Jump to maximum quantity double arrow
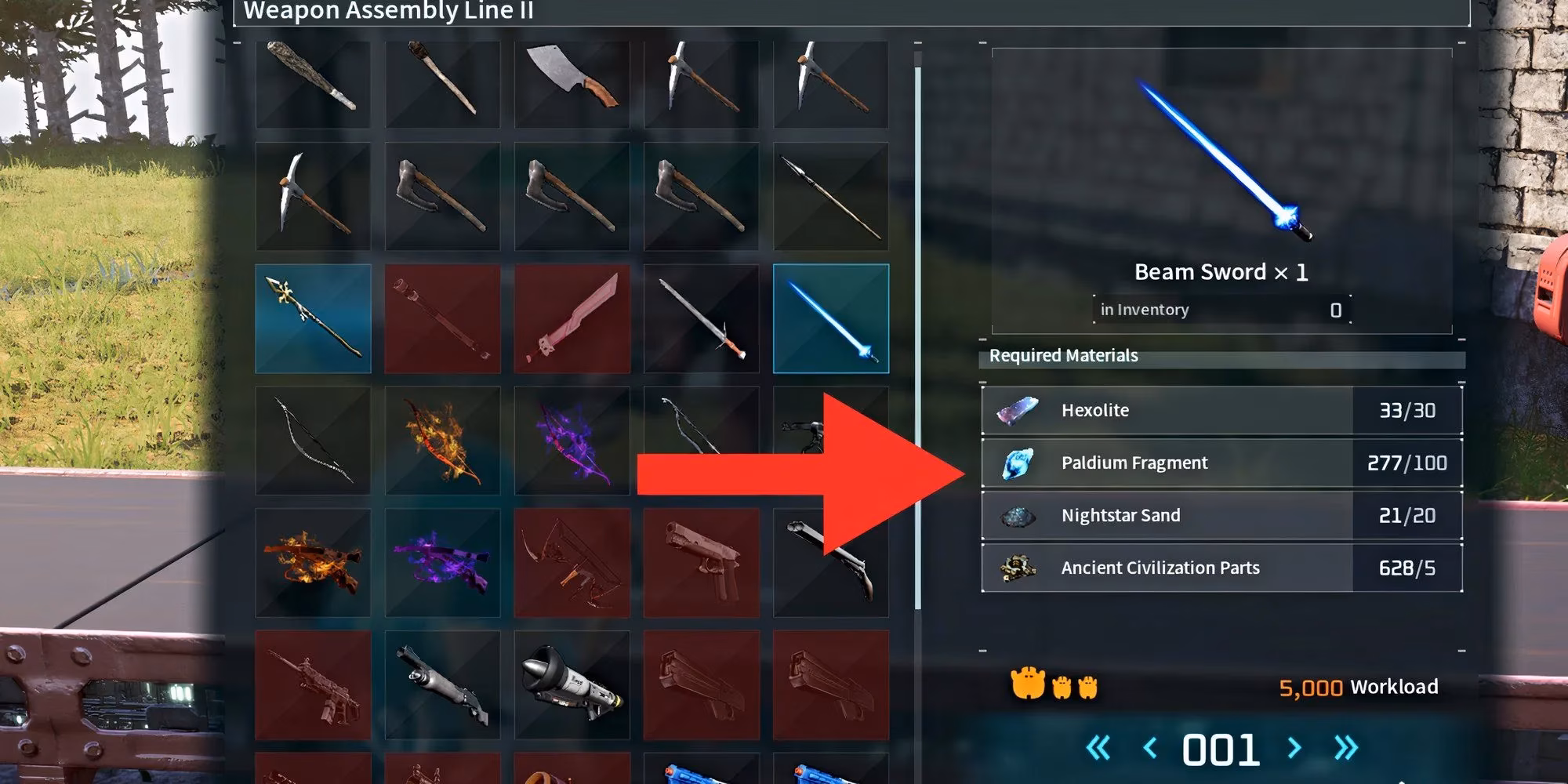Viewport: 1568px width, 784px height. 1346,749
